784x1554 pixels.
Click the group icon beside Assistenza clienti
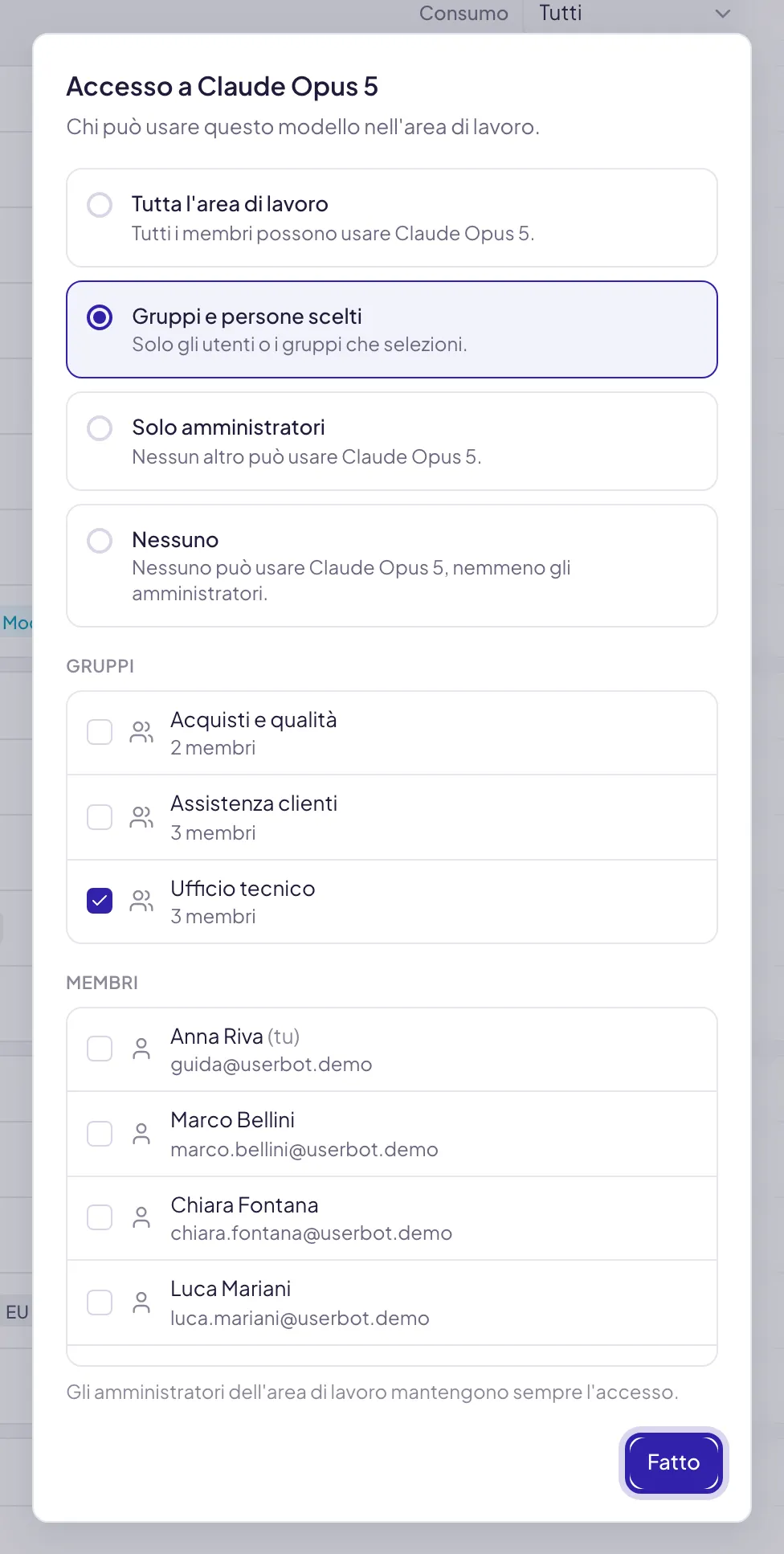coord(141,817)
